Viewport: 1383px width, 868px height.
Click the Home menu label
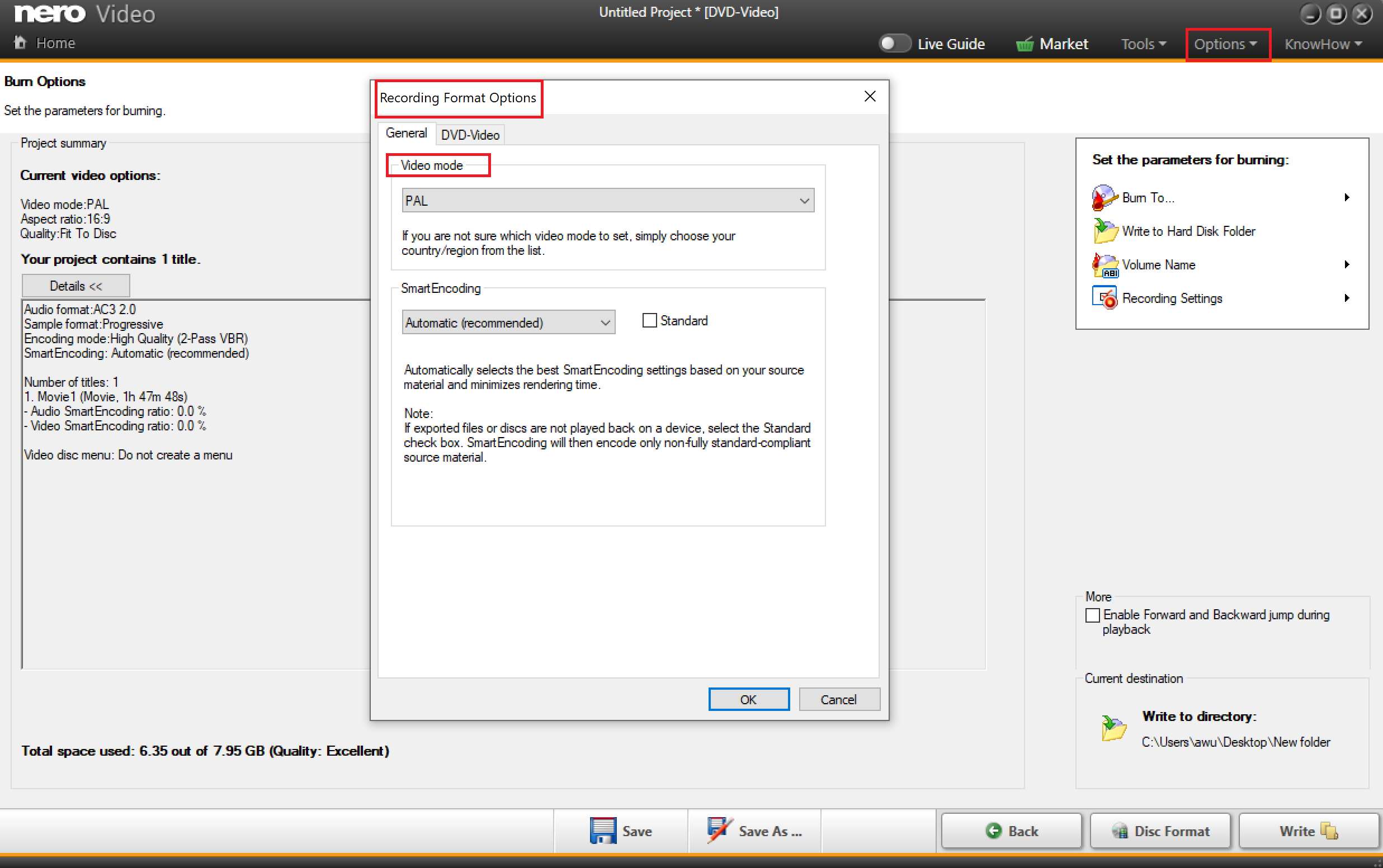pos(56,43)
